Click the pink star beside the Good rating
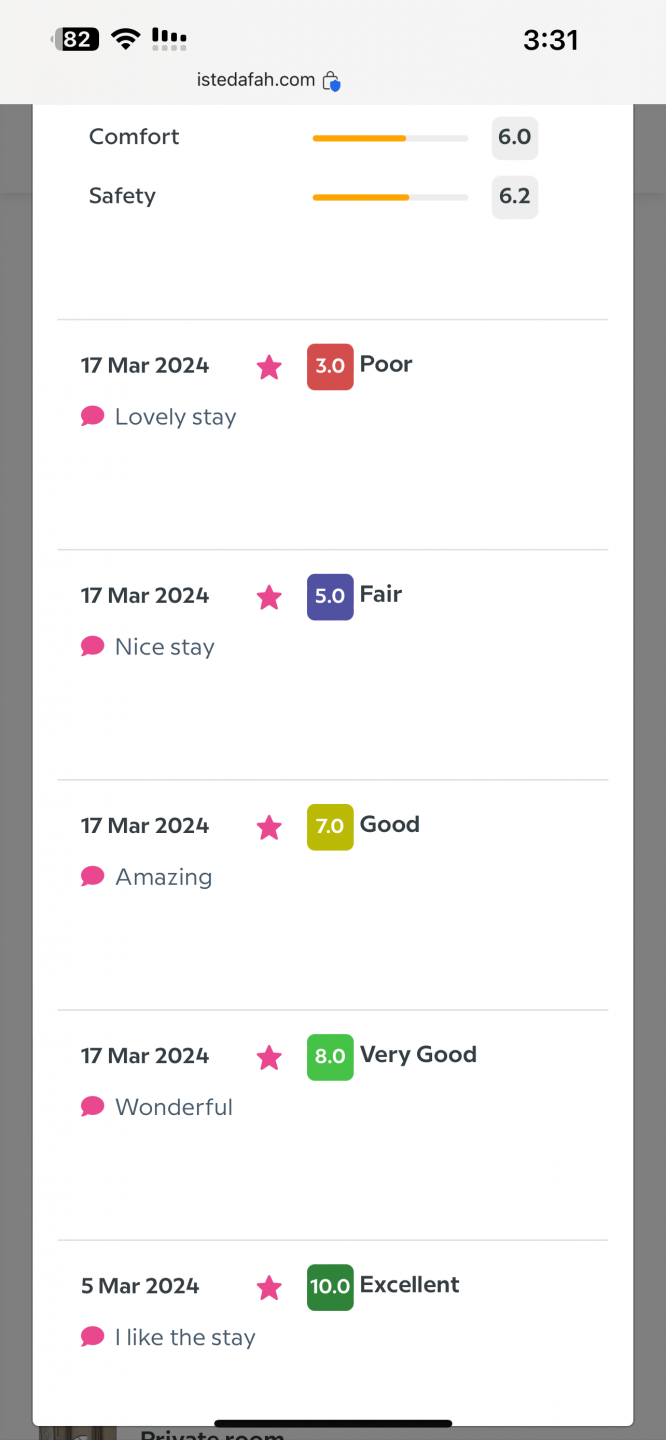666x1440 pixels. tap(269, 827)
